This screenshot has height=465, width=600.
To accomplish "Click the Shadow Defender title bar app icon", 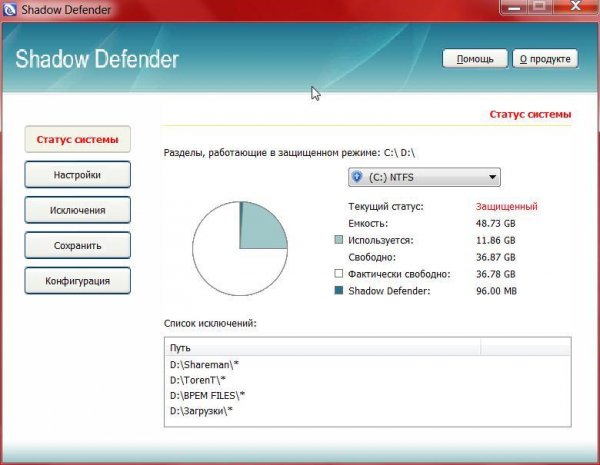I will coord(9,9).
